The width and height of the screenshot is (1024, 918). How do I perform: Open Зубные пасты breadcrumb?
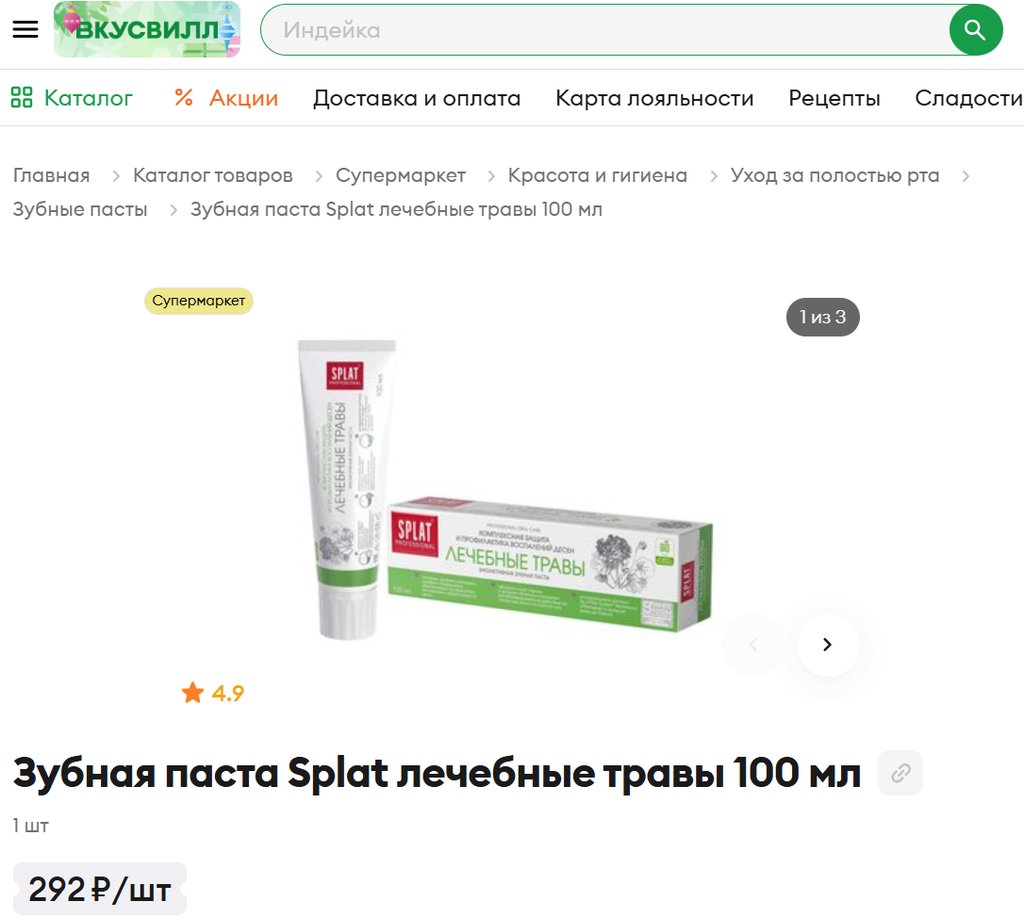(x=80, y=209)
